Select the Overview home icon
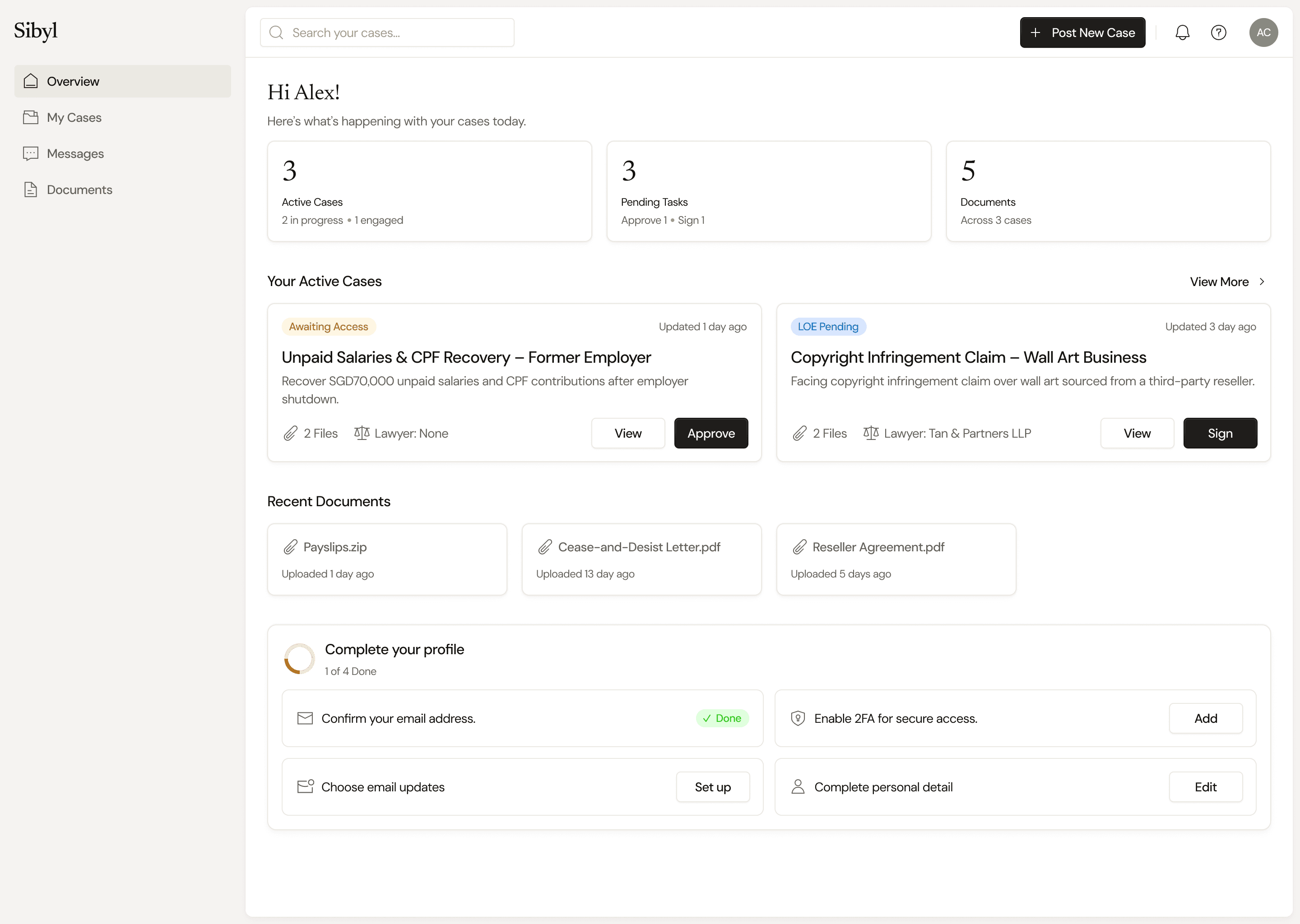Screen dimensions: 1300x924 (x=31, y=81)
